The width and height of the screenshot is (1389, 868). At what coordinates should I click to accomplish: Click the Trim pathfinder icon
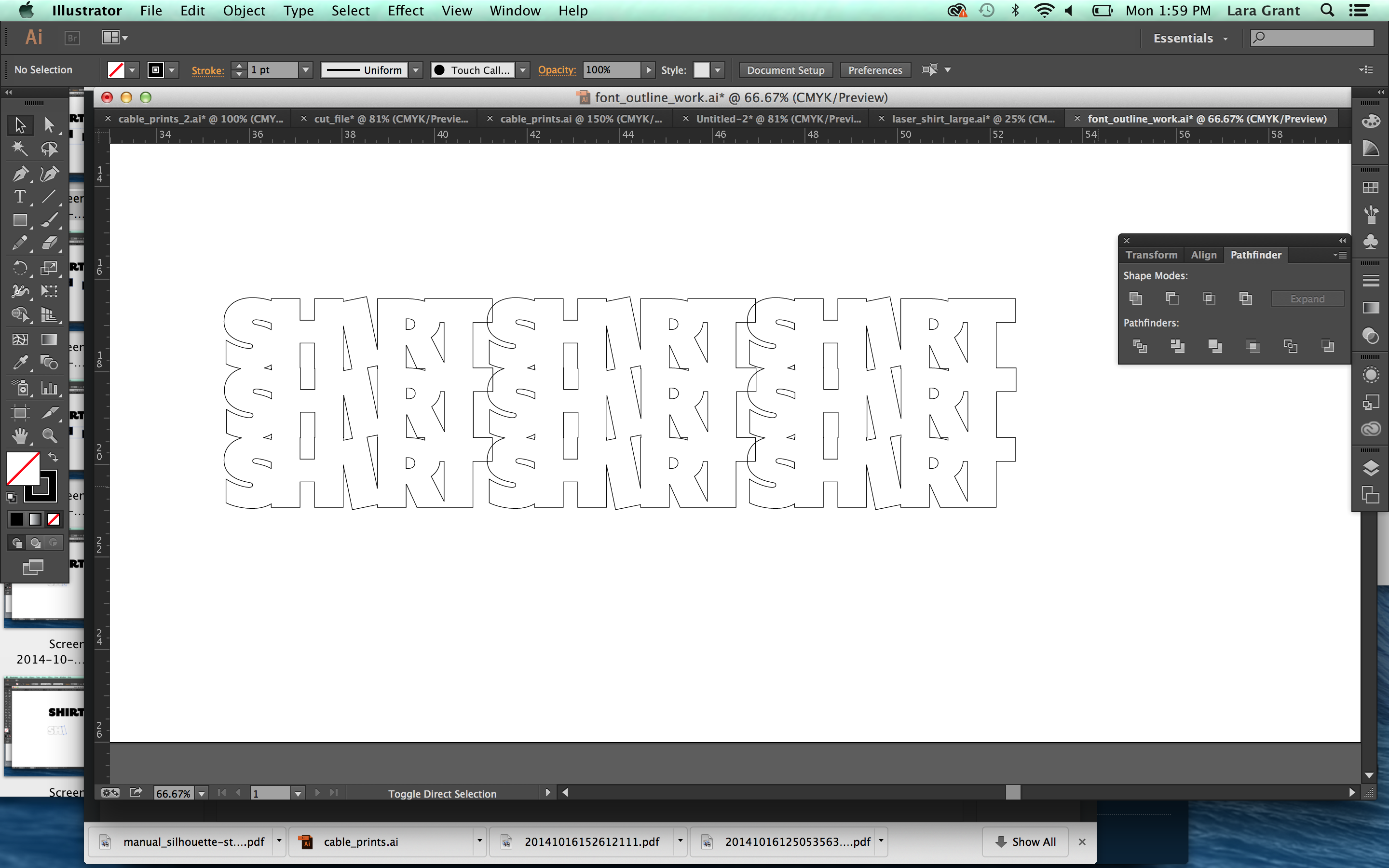pyautogui.click(x=1177, y=346)
